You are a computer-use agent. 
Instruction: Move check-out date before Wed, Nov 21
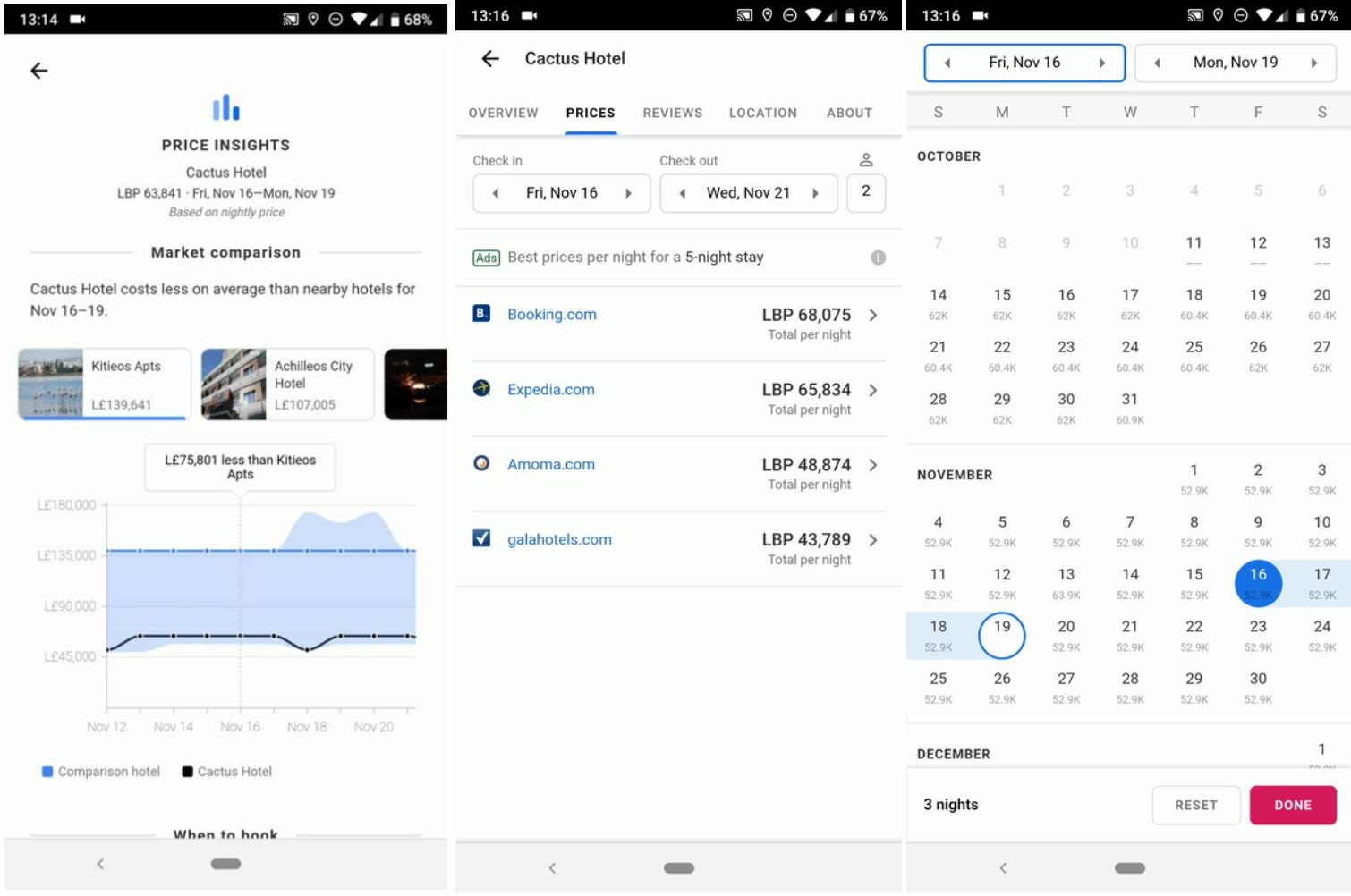point(683,193)
